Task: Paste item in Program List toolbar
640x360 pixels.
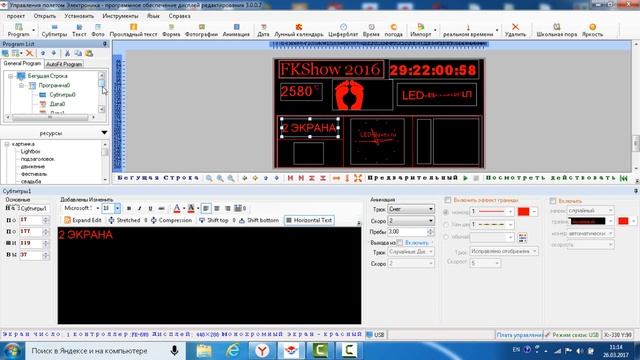Action: [89, 53]
